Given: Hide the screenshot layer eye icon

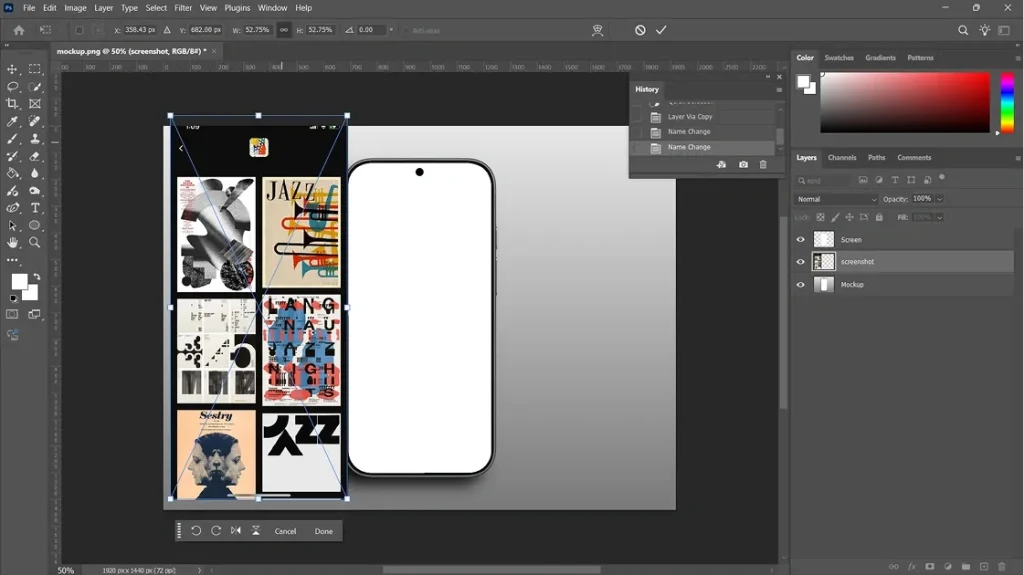Looking at the screenshot, I should pos(801,262).
